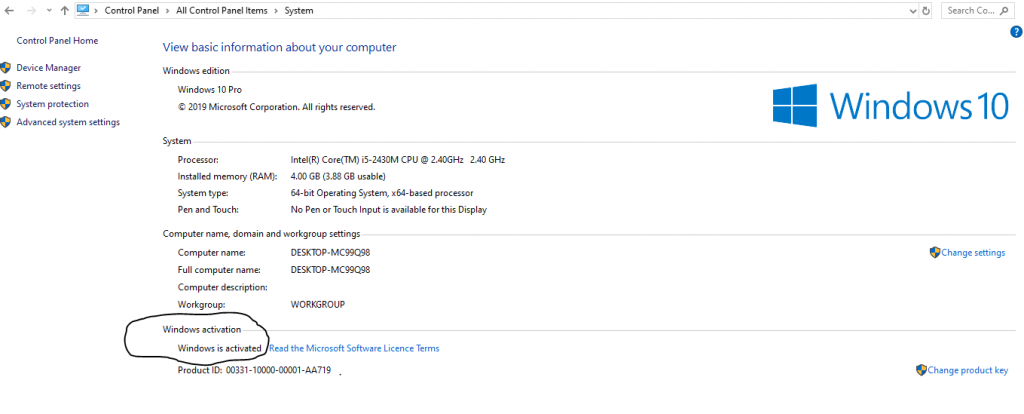The height and width of the screenshot is (414, 1024).
Task: Click the 2019 Microsoft Corporation copyright text
Action: (x=276, y=106)
